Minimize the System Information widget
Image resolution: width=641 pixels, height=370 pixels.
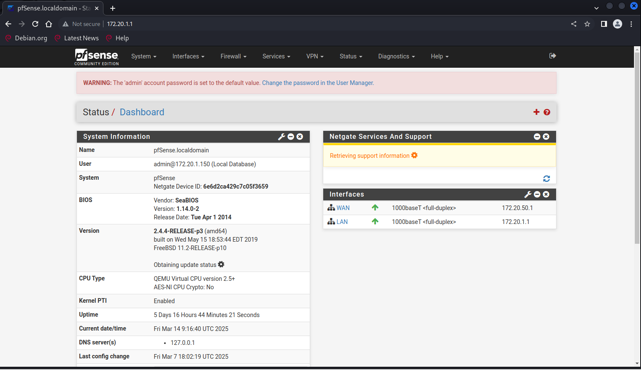coord(291,137)
